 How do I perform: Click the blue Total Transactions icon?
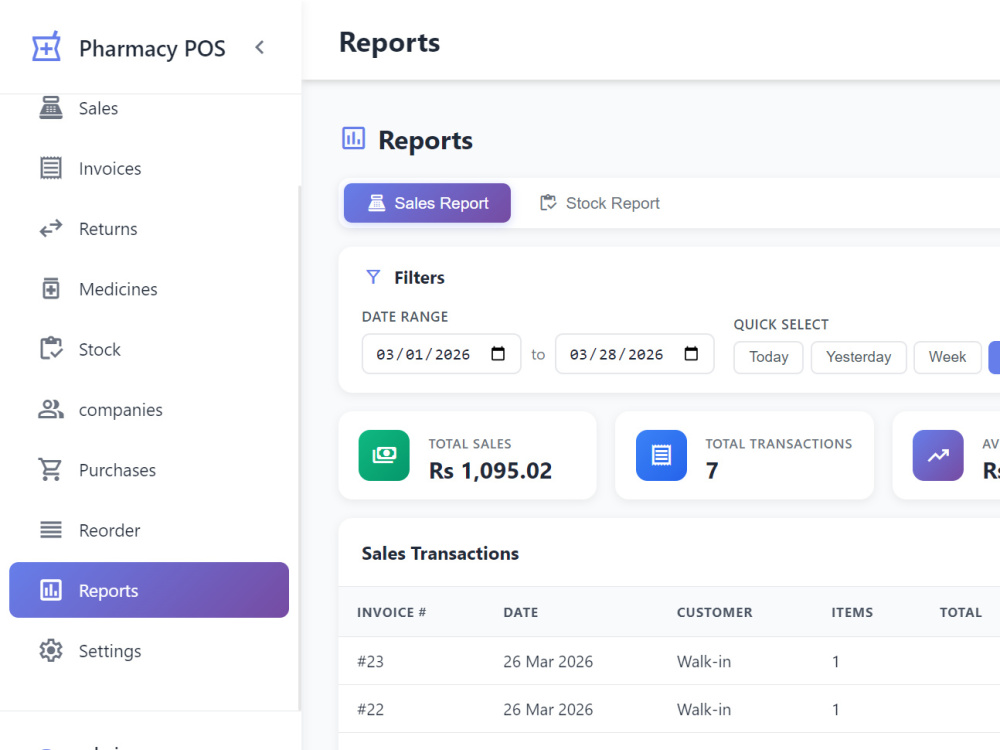coord(661,455)
